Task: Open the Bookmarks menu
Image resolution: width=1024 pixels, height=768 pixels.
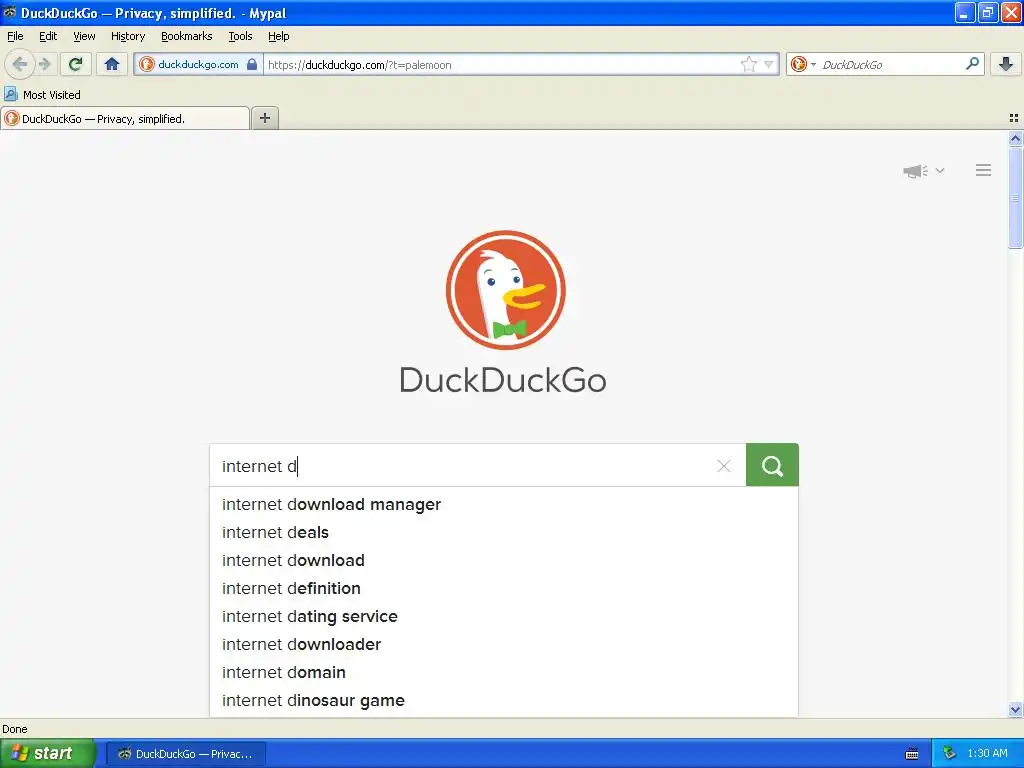Action: point(186,36)
